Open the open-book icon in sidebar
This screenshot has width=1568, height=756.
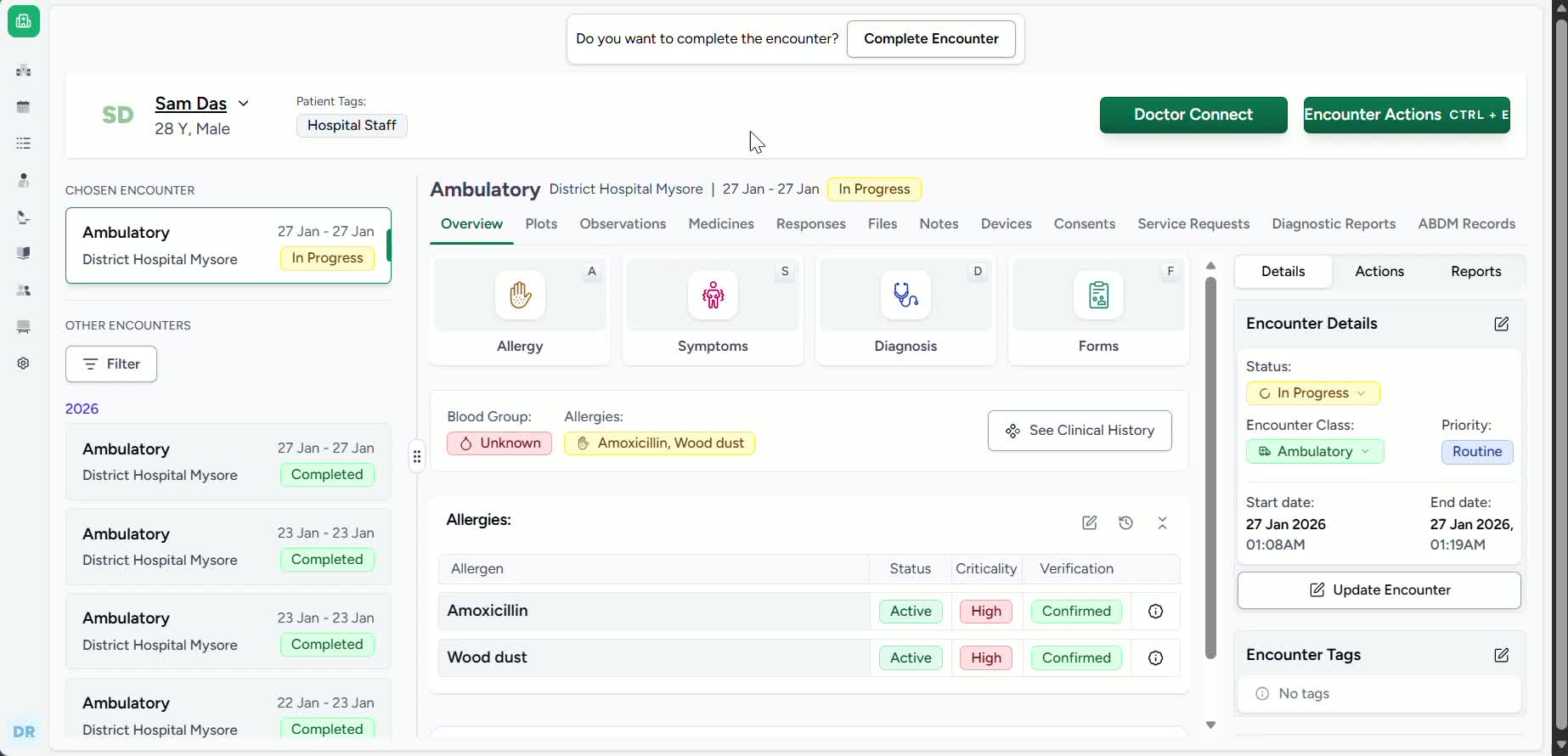(x=24, y=253)
